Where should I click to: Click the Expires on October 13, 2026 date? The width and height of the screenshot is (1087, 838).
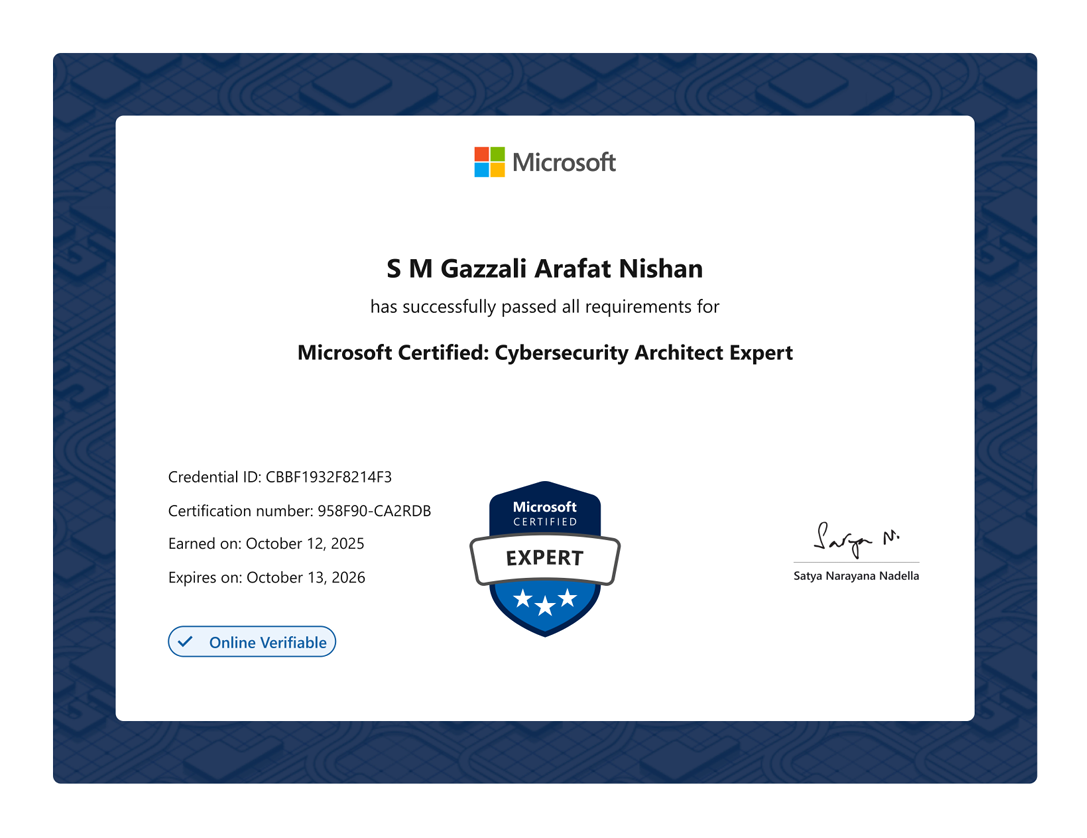[267, 577]
